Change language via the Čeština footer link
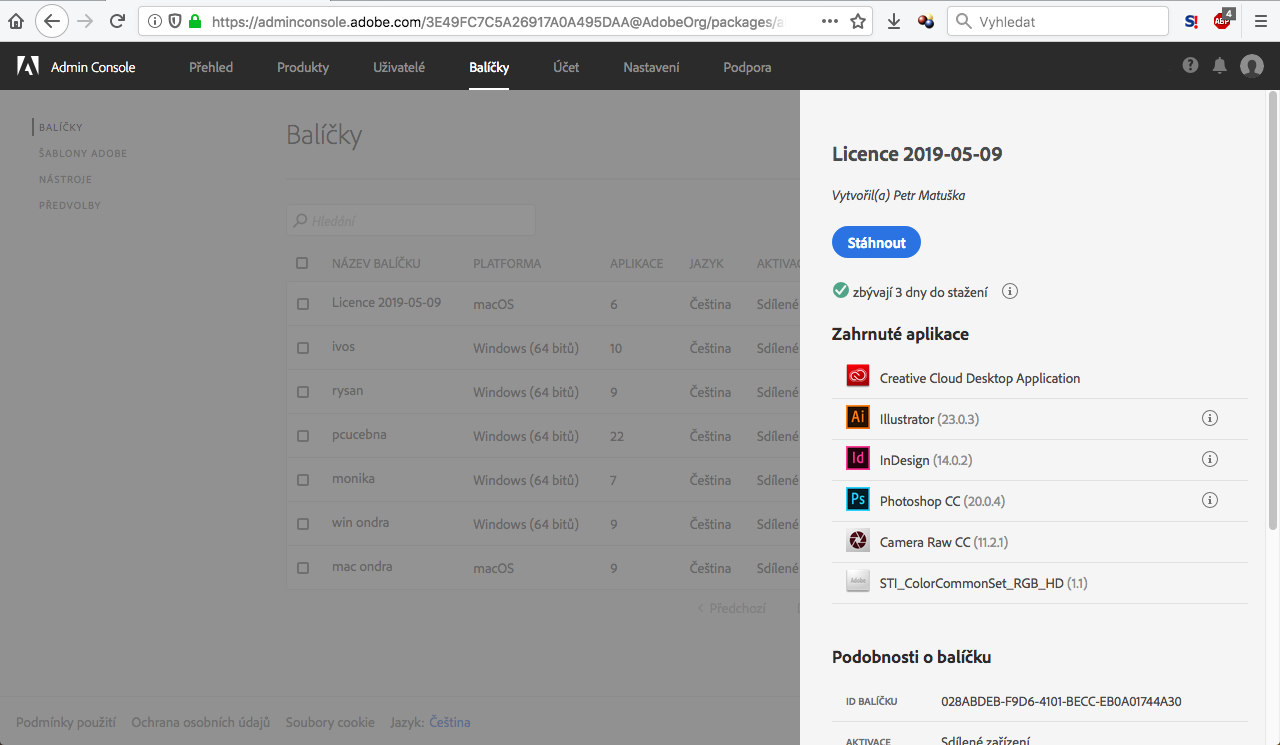1280x745 pixels. [450, 722]
